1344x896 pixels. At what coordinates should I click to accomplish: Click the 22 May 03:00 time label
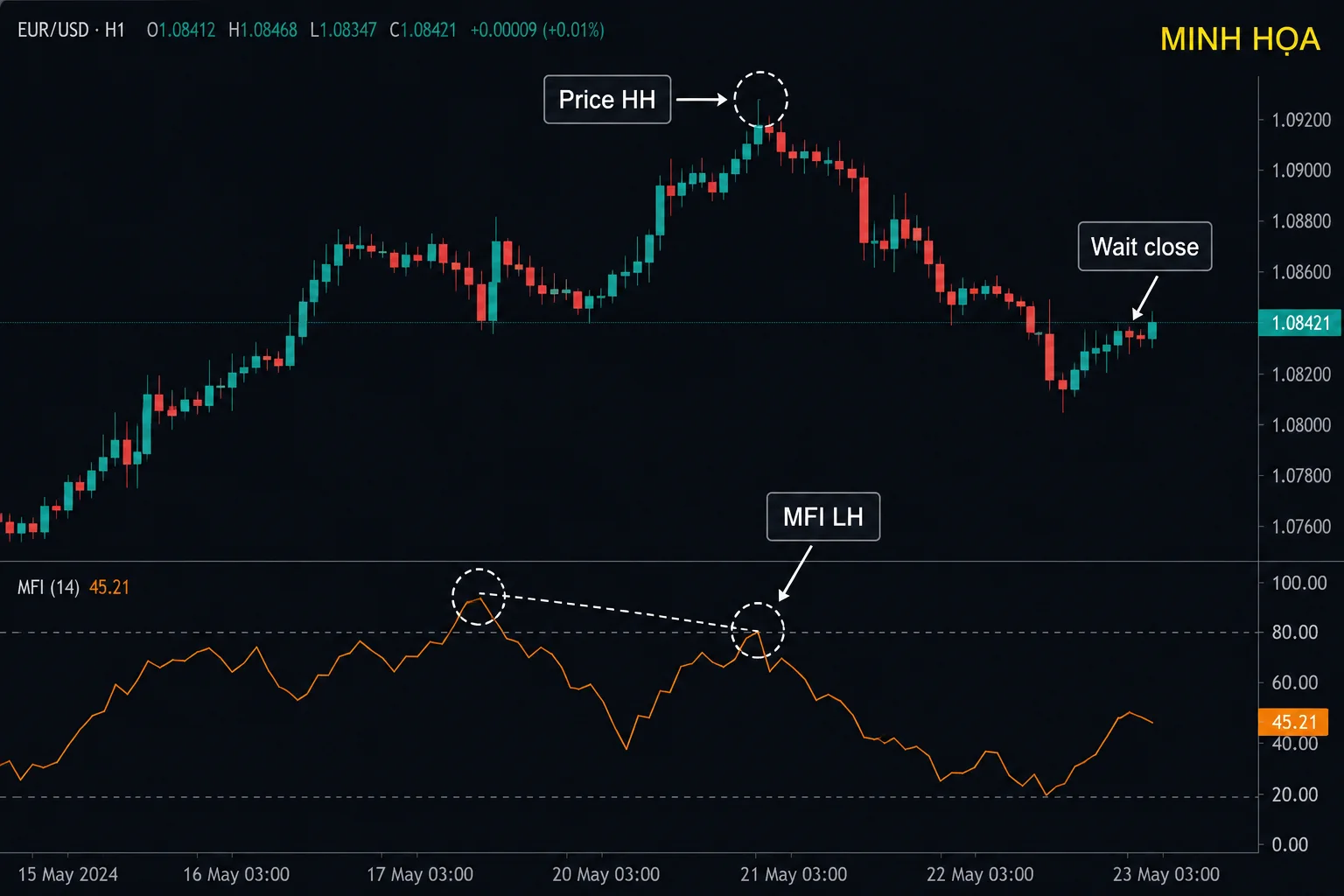[x=980, y=874]
